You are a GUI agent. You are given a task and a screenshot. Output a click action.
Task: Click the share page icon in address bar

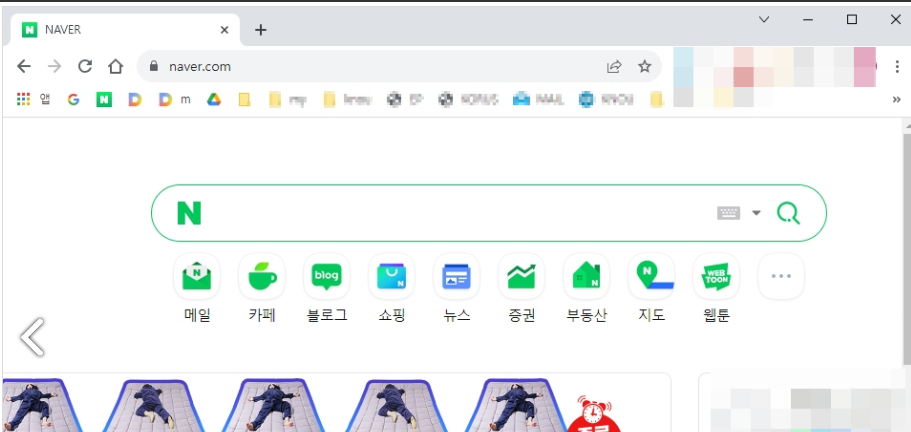click(614, 66)
